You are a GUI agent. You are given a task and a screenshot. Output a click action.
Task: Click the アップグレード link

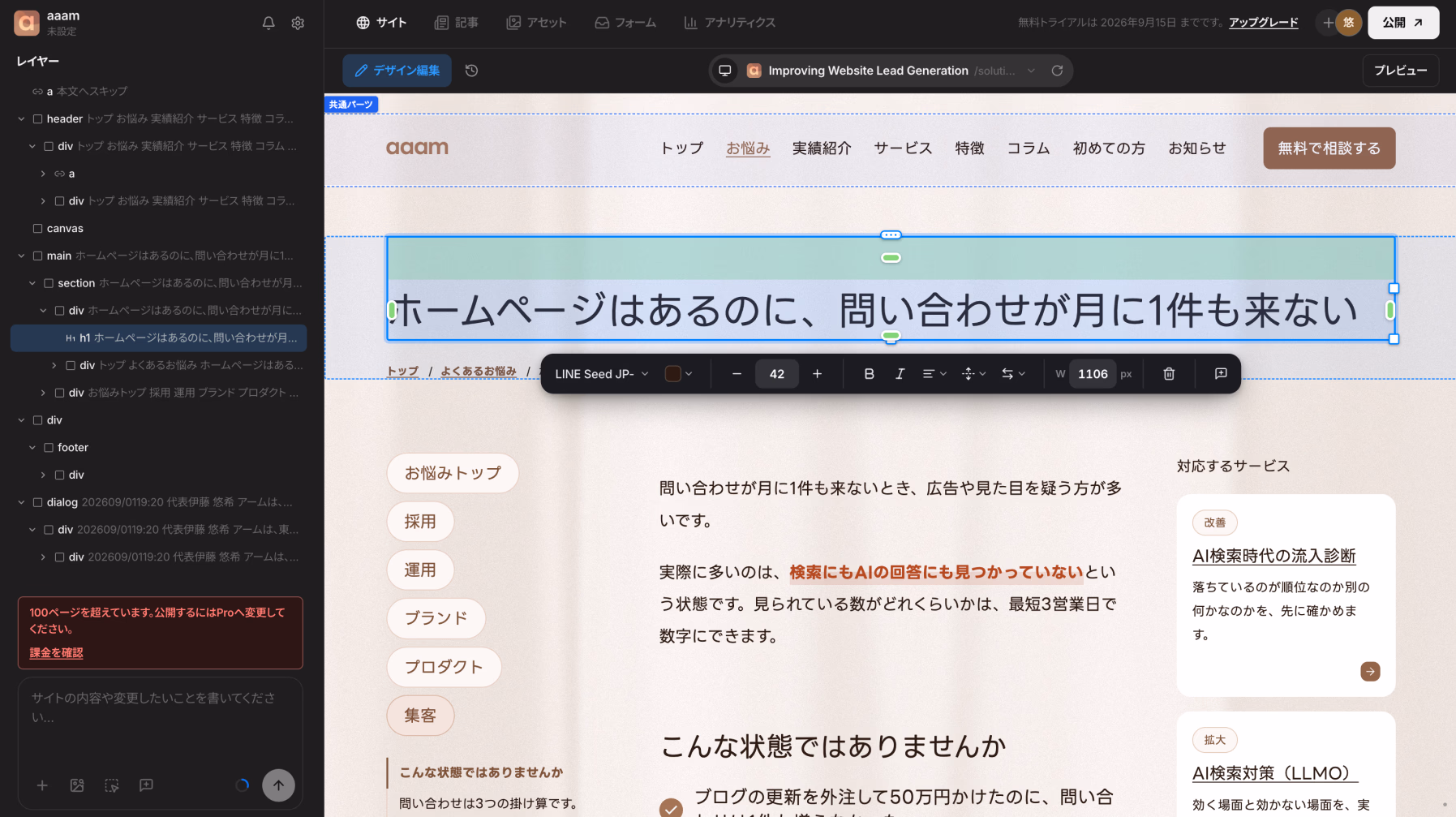click(x=1263, y=23)
